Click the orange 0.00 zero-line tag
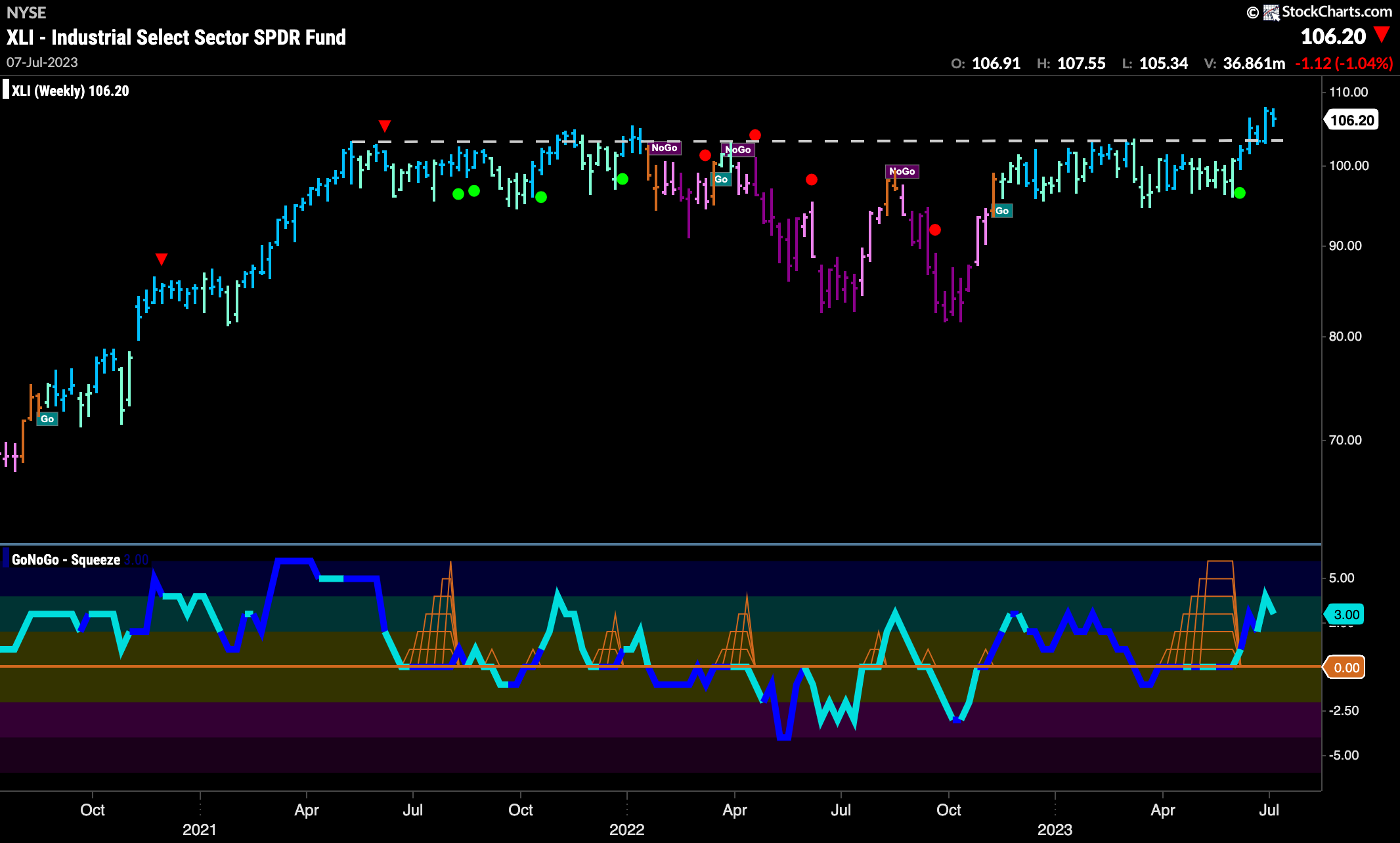This screenshot has height=843, width=1400. click(1344, 668)
